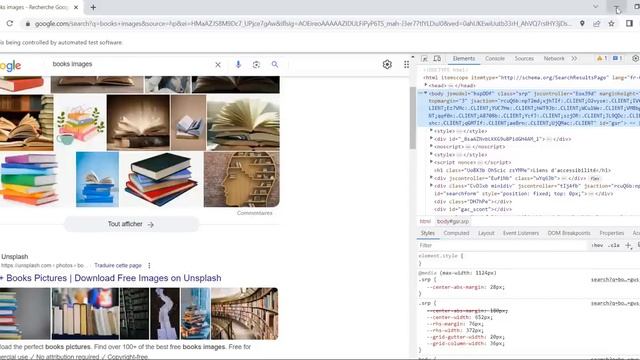
Task: Select the h1 'Liens d'accessibilité' DOM line
Action: pos(522,170)
